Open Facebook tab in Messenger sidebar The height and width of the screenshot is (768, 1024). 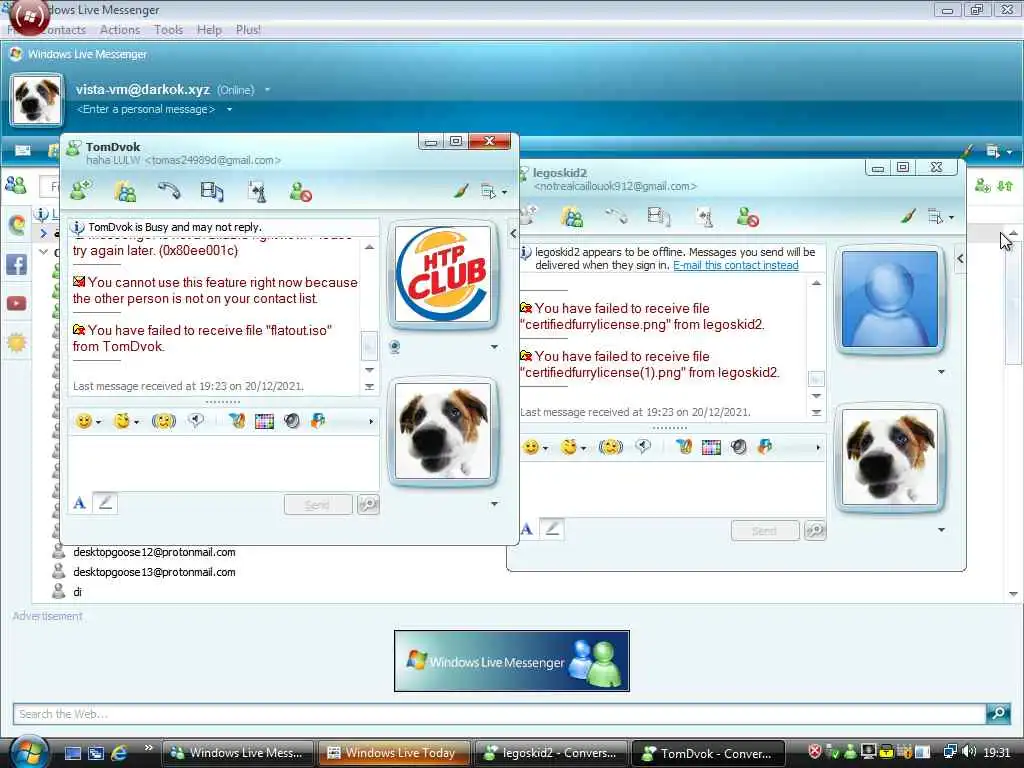16,264
